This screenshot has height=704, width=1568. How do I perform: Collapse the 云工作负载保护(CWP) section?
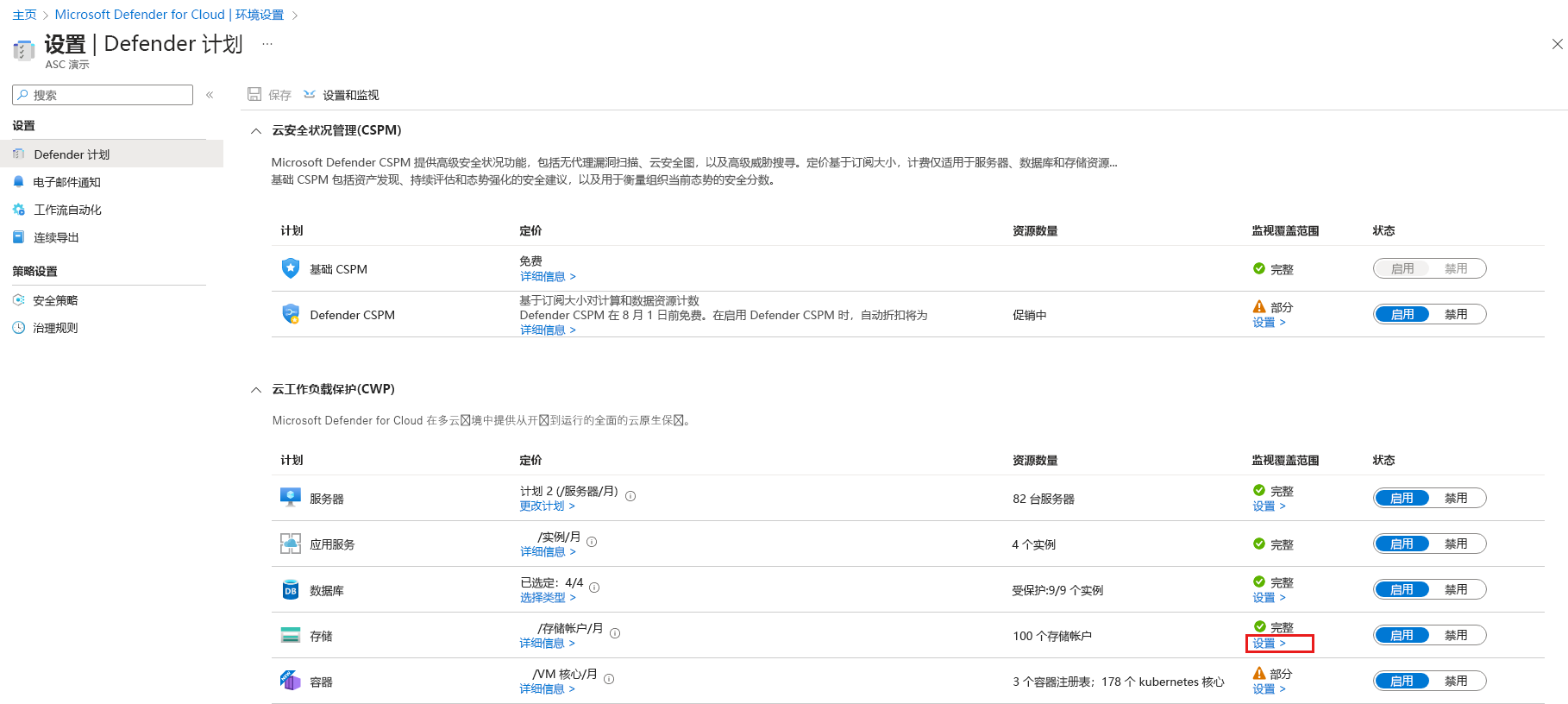[x=256, y=390]
